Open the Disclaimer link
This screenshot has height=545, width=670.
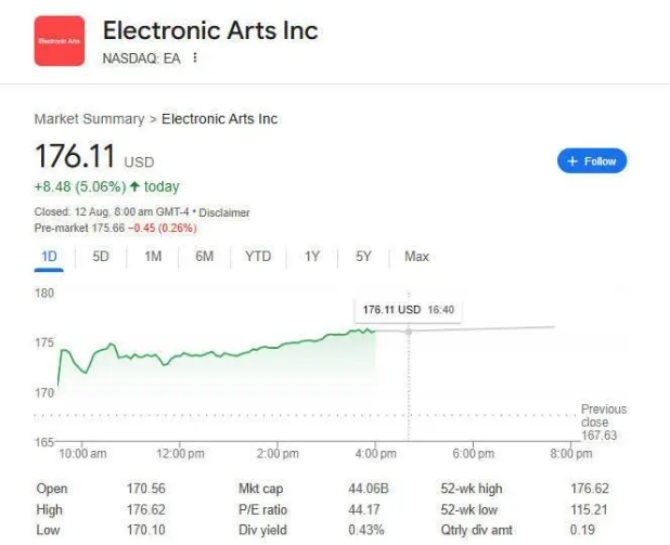(225, 213)
